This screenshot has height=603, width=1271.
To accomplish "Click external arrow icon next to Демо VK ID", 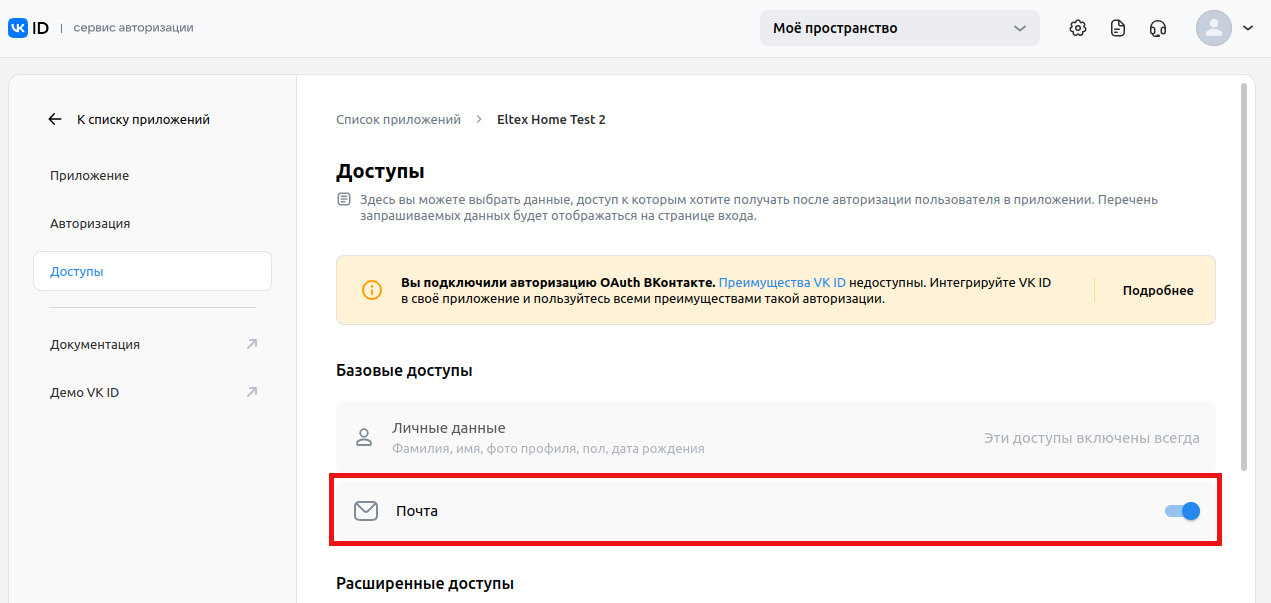I will [x=252, y=392].
